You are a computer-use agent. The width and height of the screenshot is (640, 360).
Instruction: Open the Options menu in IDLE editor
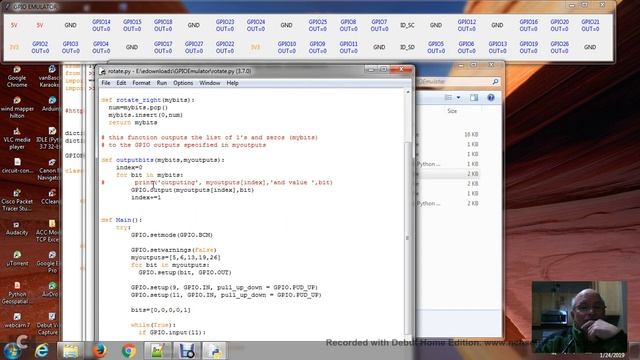[x=183, y=83]
